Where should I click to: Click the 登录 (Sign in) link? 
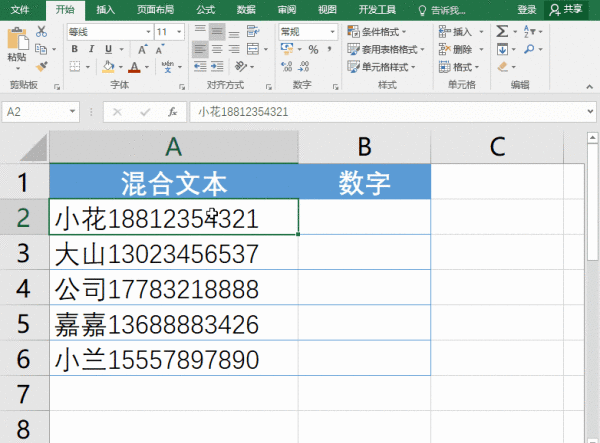tap(528, 9)
